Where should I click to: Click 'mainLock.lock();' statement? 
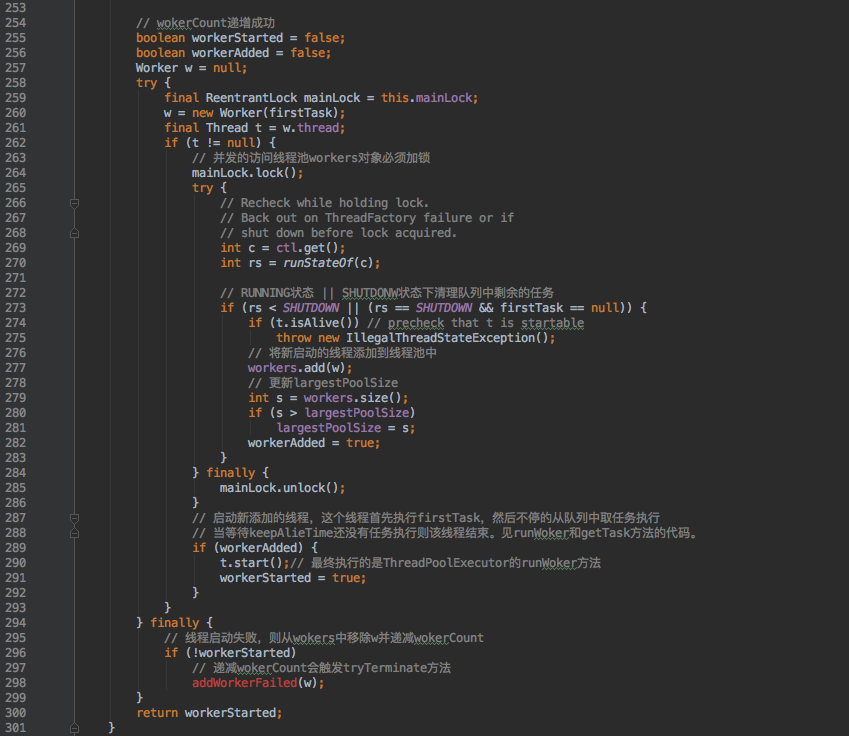coord(247,173)
